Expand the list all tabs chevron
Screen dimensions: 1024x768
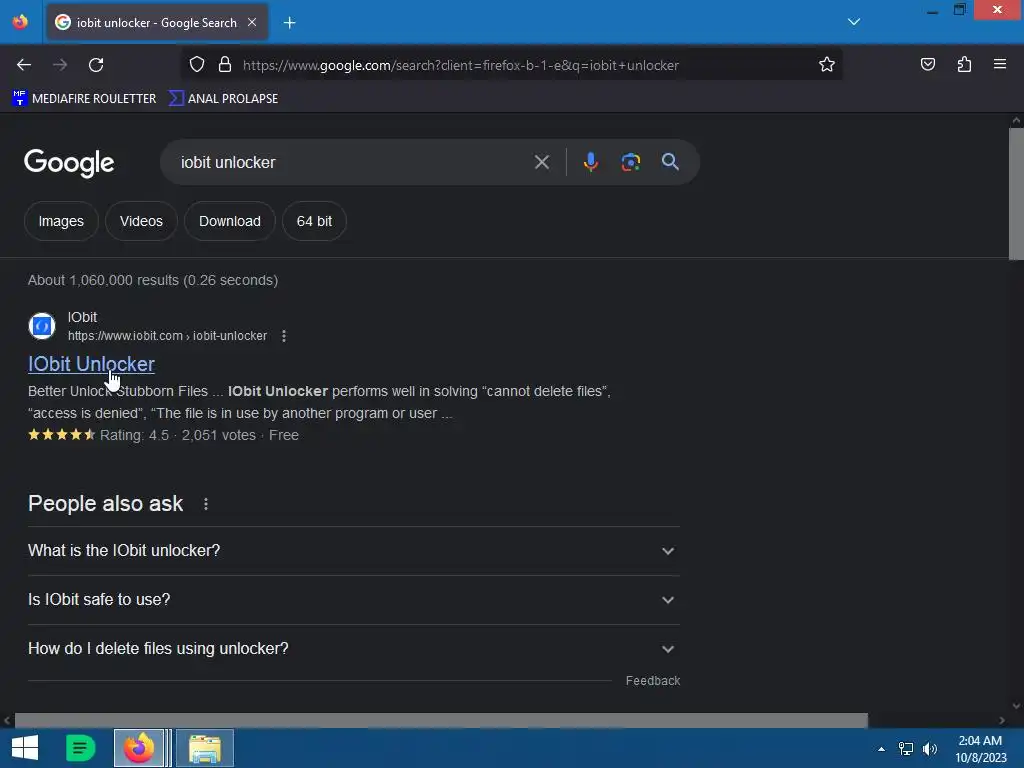point(854,22)
